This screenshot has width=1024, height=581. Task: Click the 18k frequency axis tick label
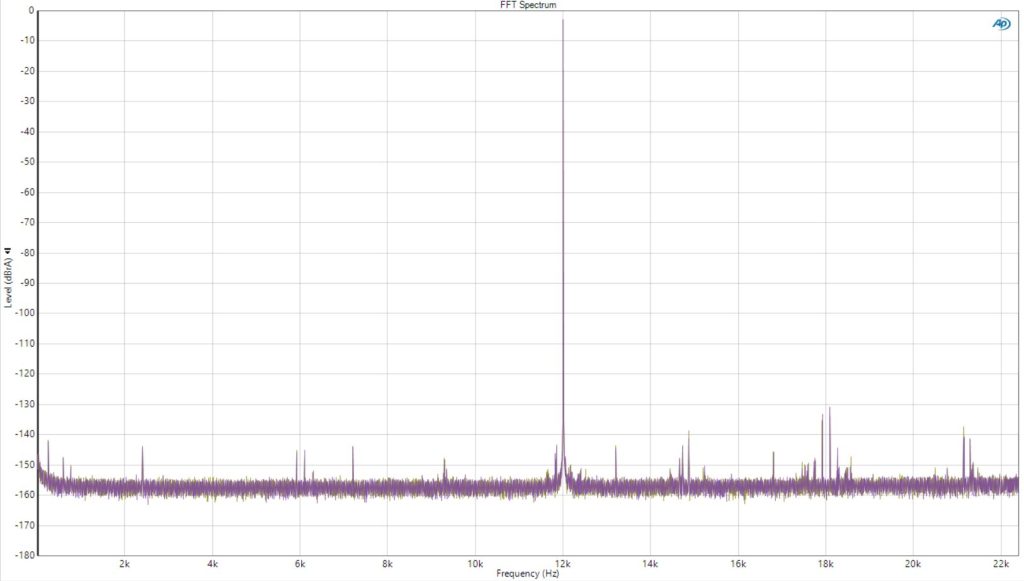825,563
